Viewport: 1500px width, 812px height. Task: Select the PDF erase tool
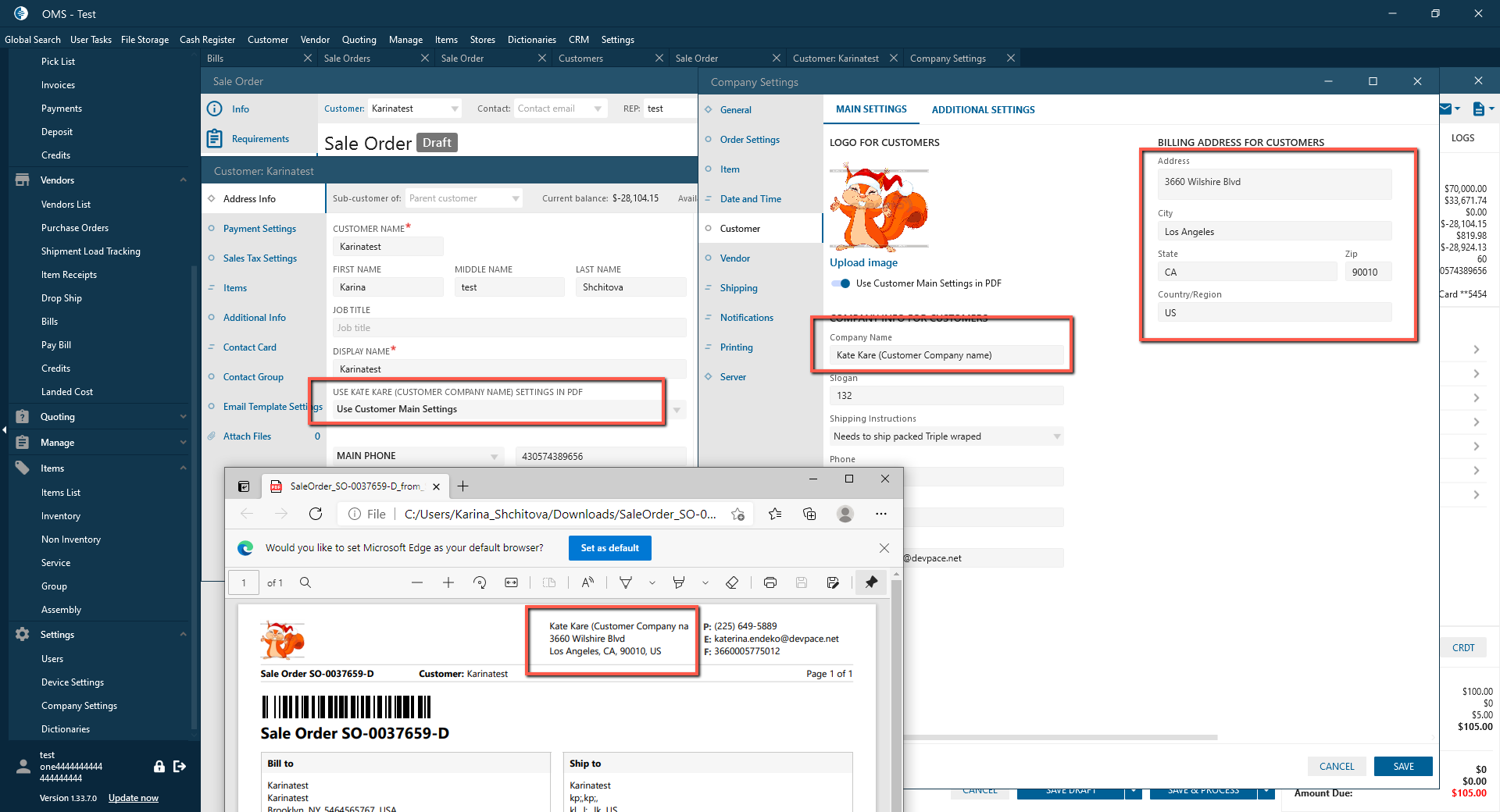732,582
